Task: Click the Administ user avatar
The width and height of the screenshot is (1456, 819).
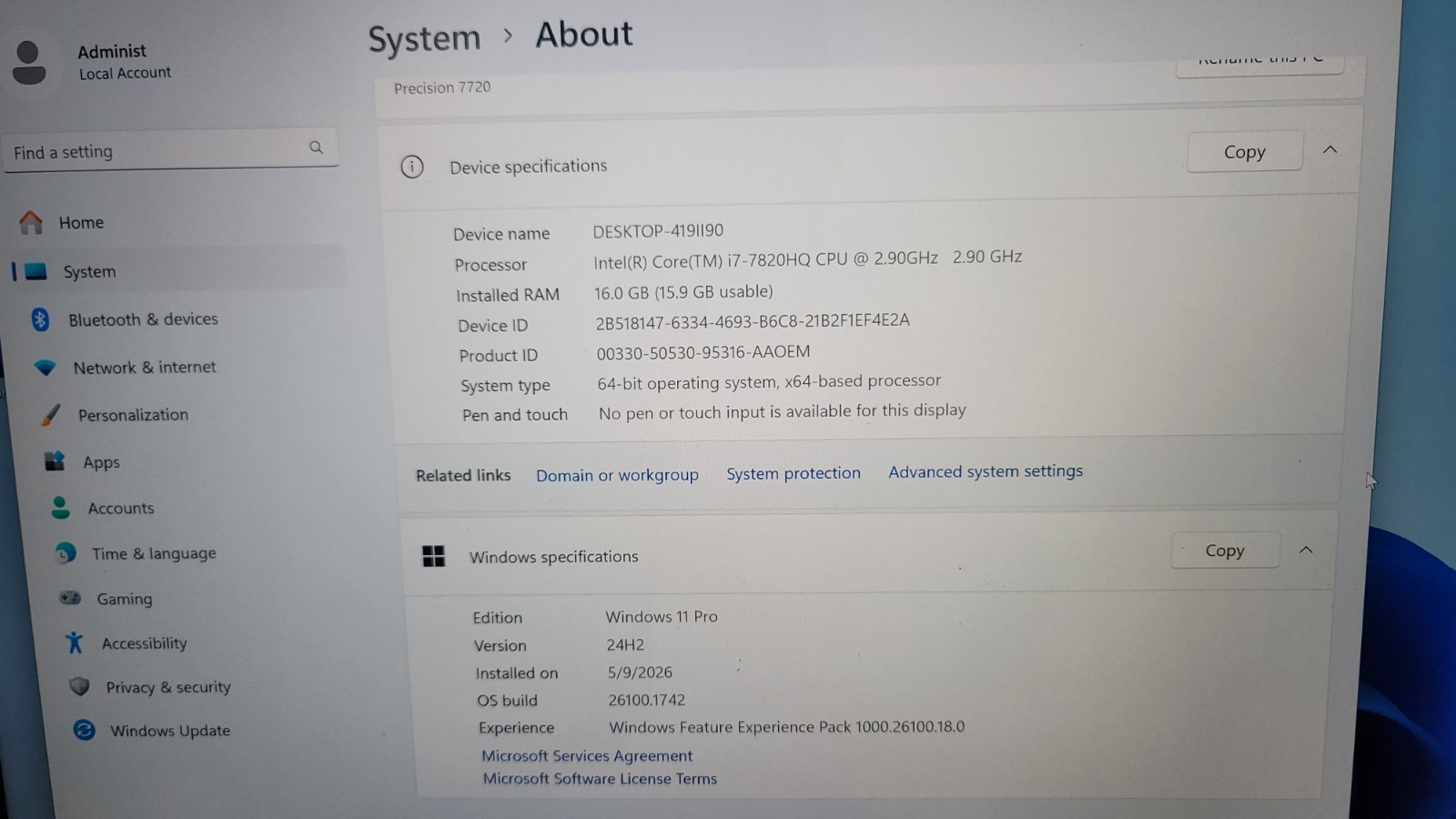Action: pyautogui.click(x=29, y=62)
